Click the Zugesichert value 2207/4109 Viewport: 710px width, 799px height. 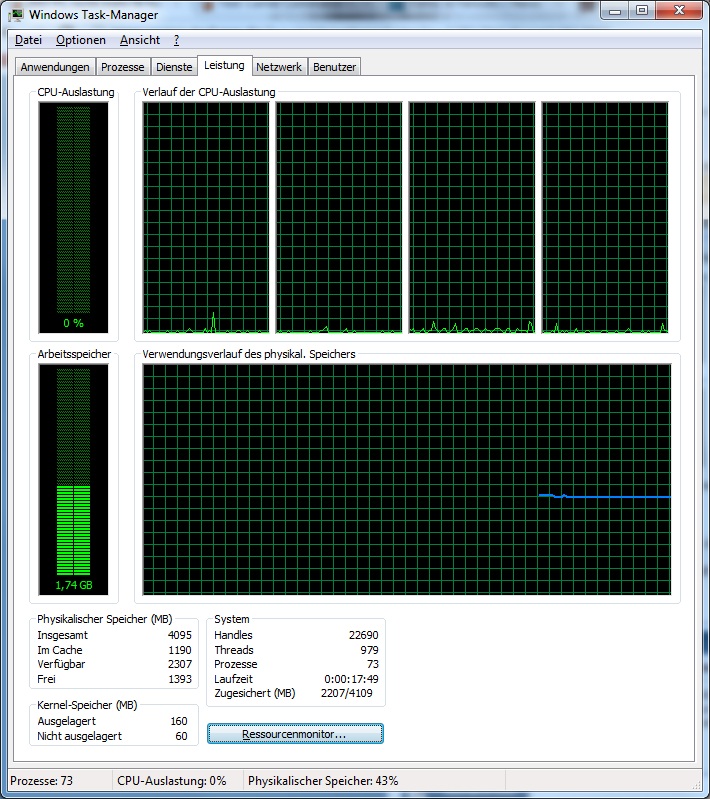point(347,694)
